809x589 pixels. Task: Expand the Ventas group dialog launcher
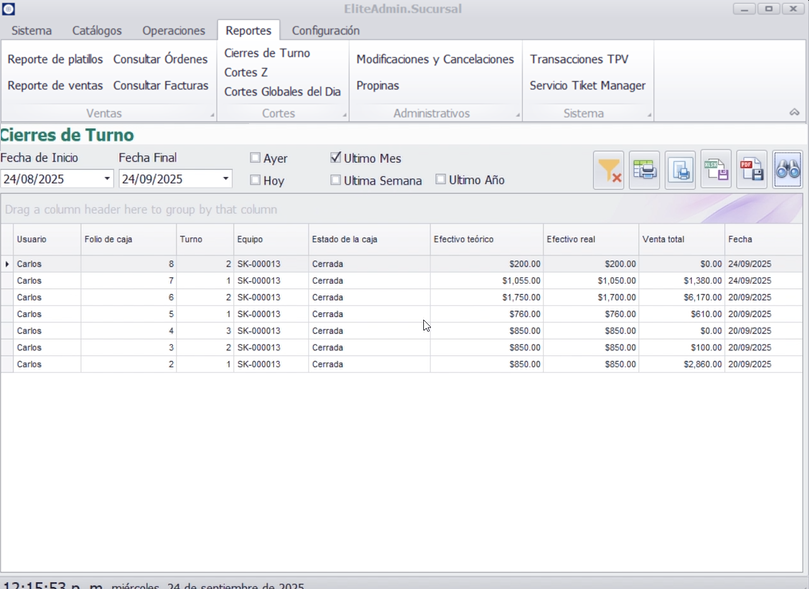pyautogui.click(x=212, y=116)
